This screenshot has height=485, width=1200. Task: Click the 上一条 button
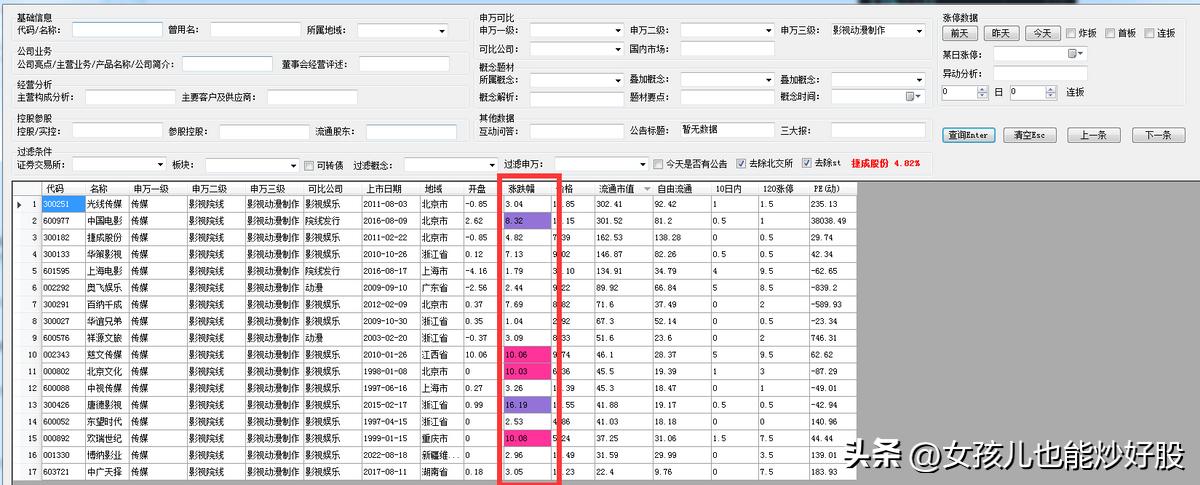pos(1093,135)
